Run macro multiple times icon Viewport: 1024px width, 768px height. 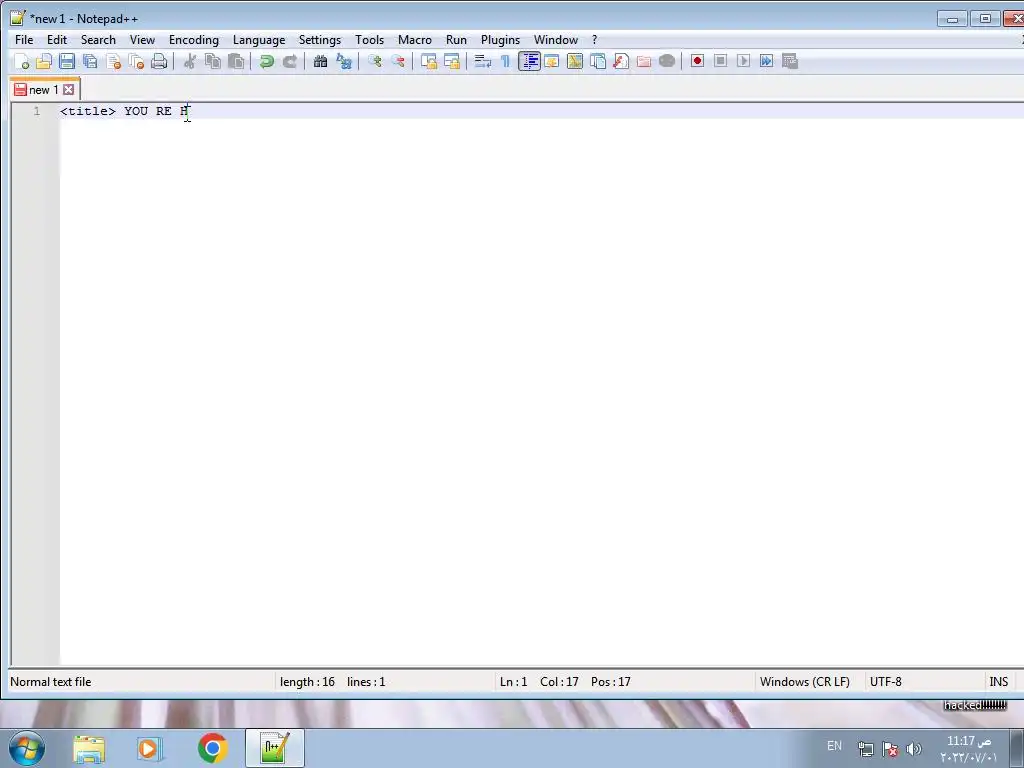pyautogui.click(x=766, y=61)
